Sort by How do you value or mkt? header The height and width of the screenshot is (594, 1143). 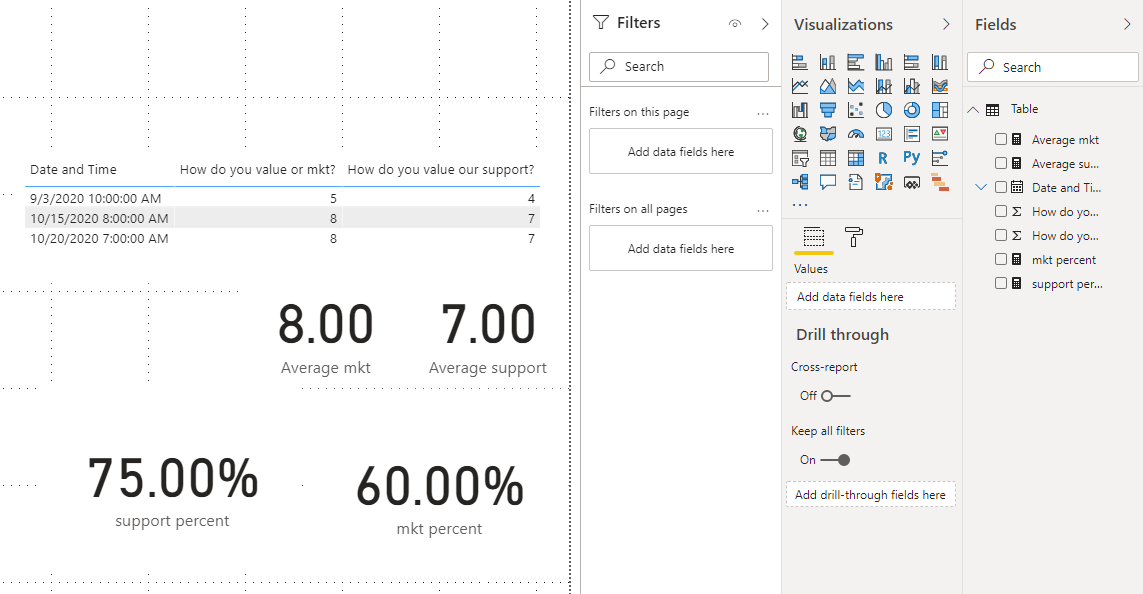257,170
